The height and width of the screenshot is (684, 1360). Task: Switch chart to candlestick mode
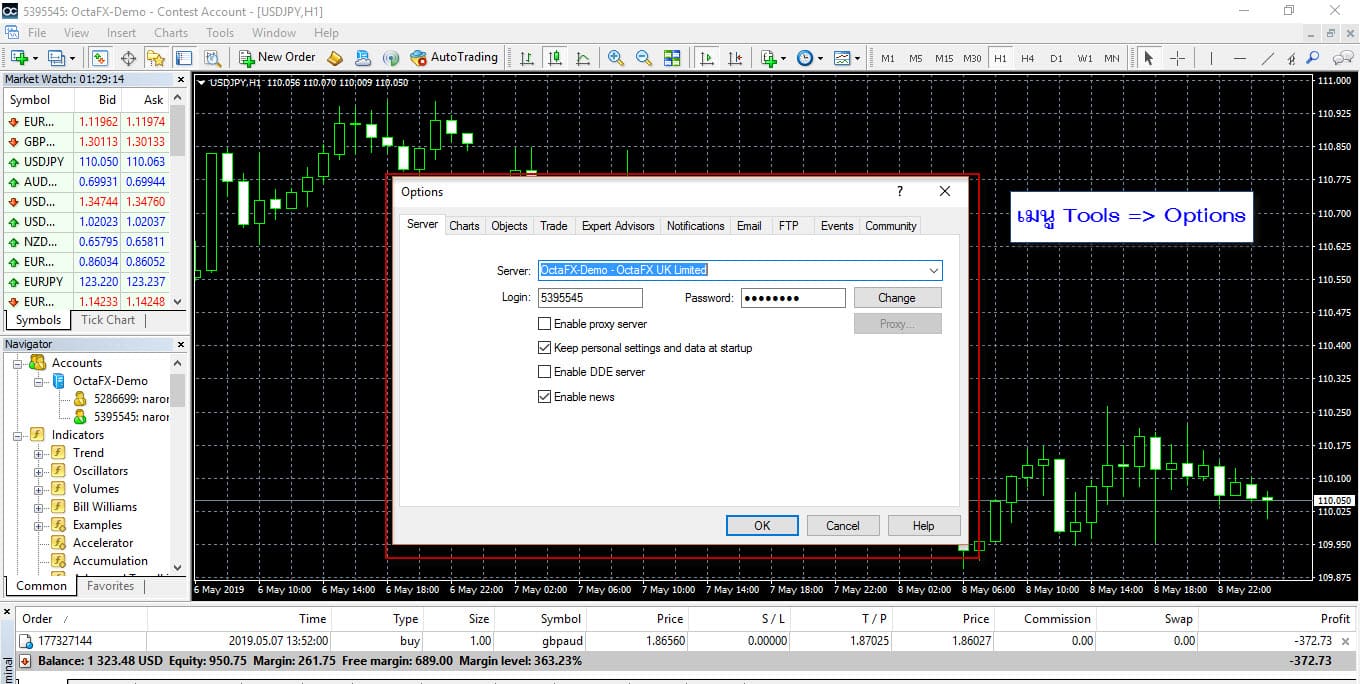click(x=555, y=58)
